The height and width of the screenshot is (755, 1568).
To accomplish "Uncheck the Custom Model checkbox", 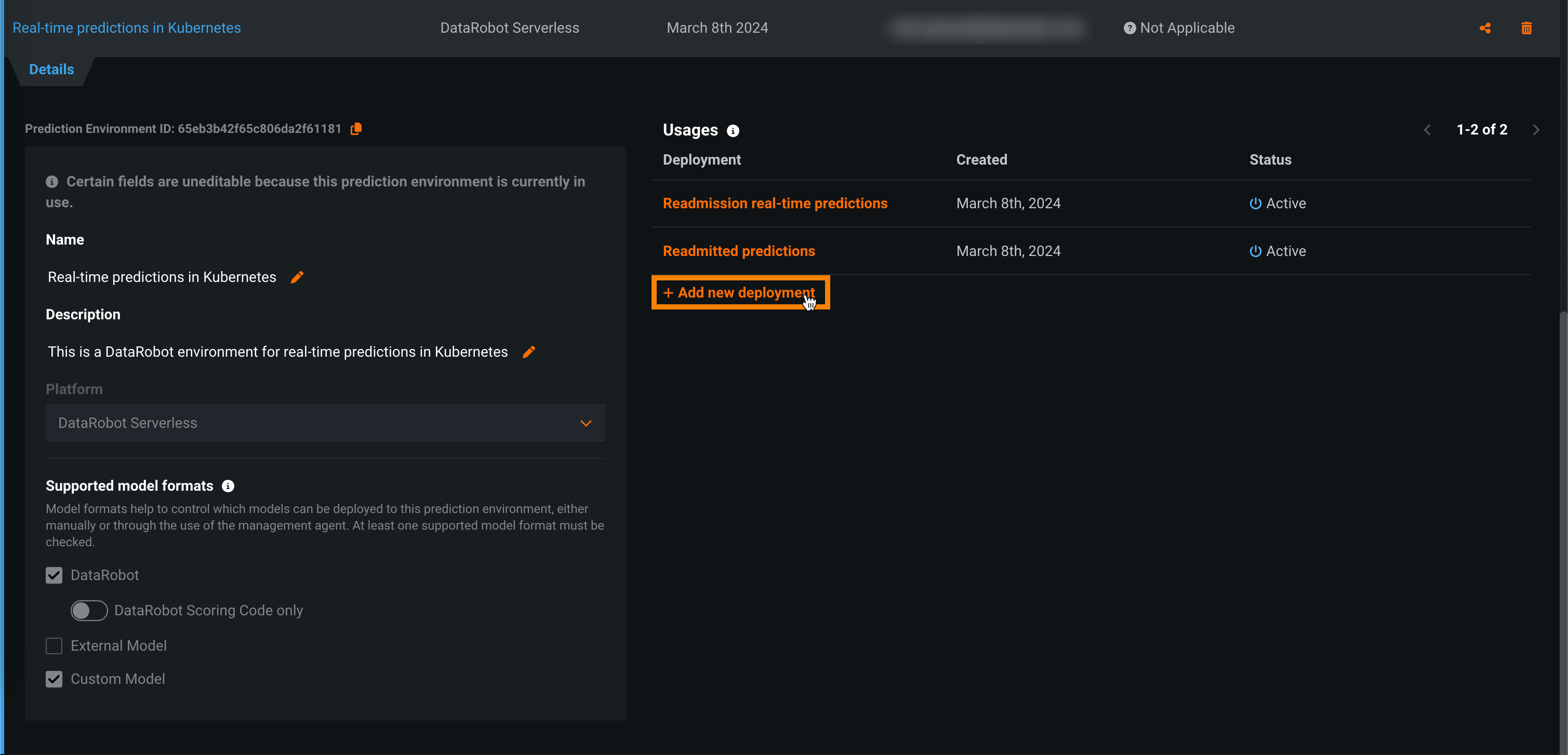I will 54,679.
